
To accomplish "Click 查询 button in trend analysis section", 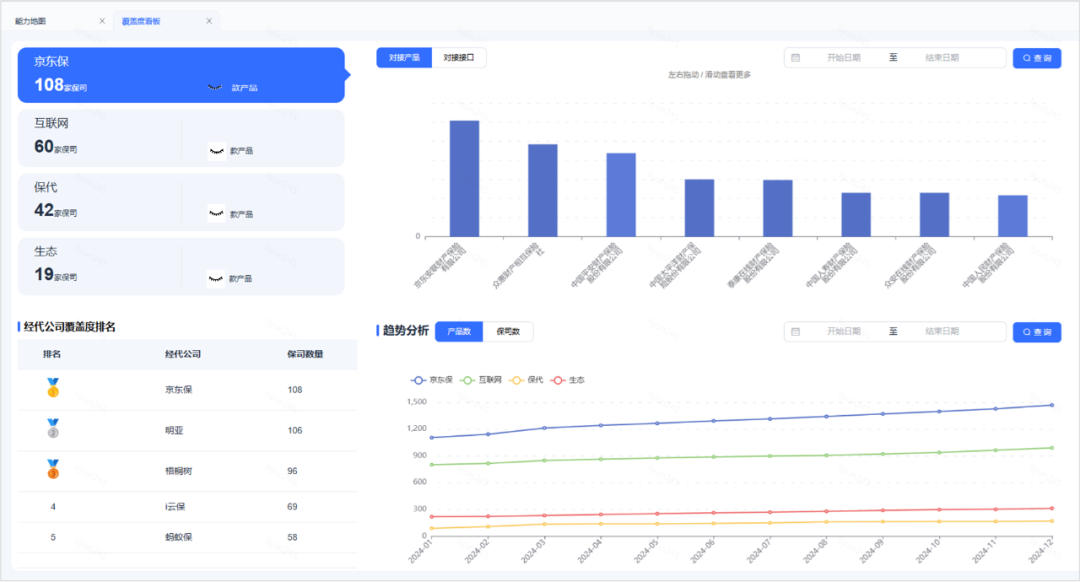I will 1037,331.
